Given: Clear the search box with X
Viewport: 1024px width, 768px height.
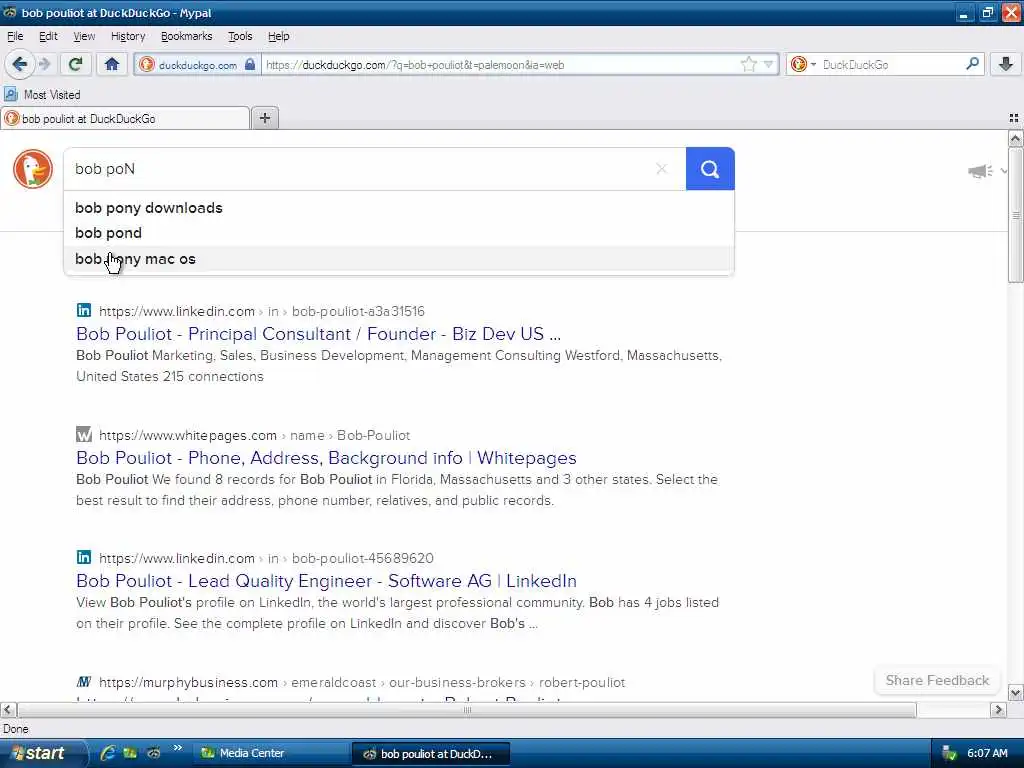Looking at the screenshot, I should pyautogui.click(x=662, y=168).
